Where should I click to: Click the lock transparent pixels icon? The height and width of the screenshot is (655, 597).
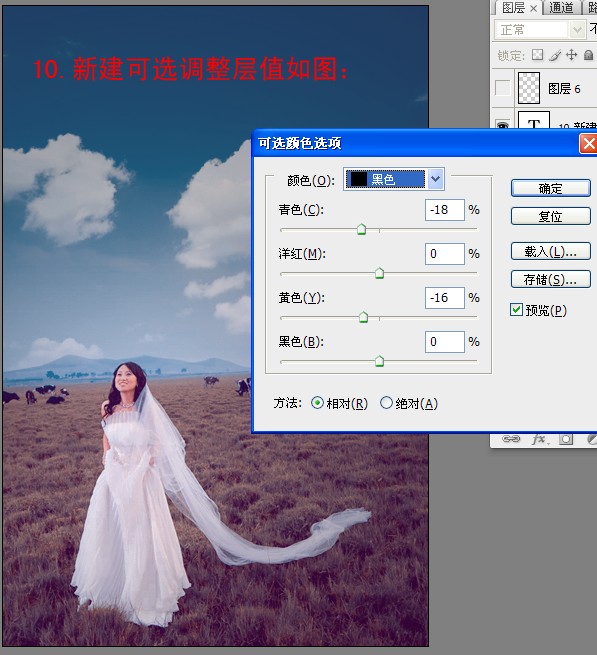point(538,55)
